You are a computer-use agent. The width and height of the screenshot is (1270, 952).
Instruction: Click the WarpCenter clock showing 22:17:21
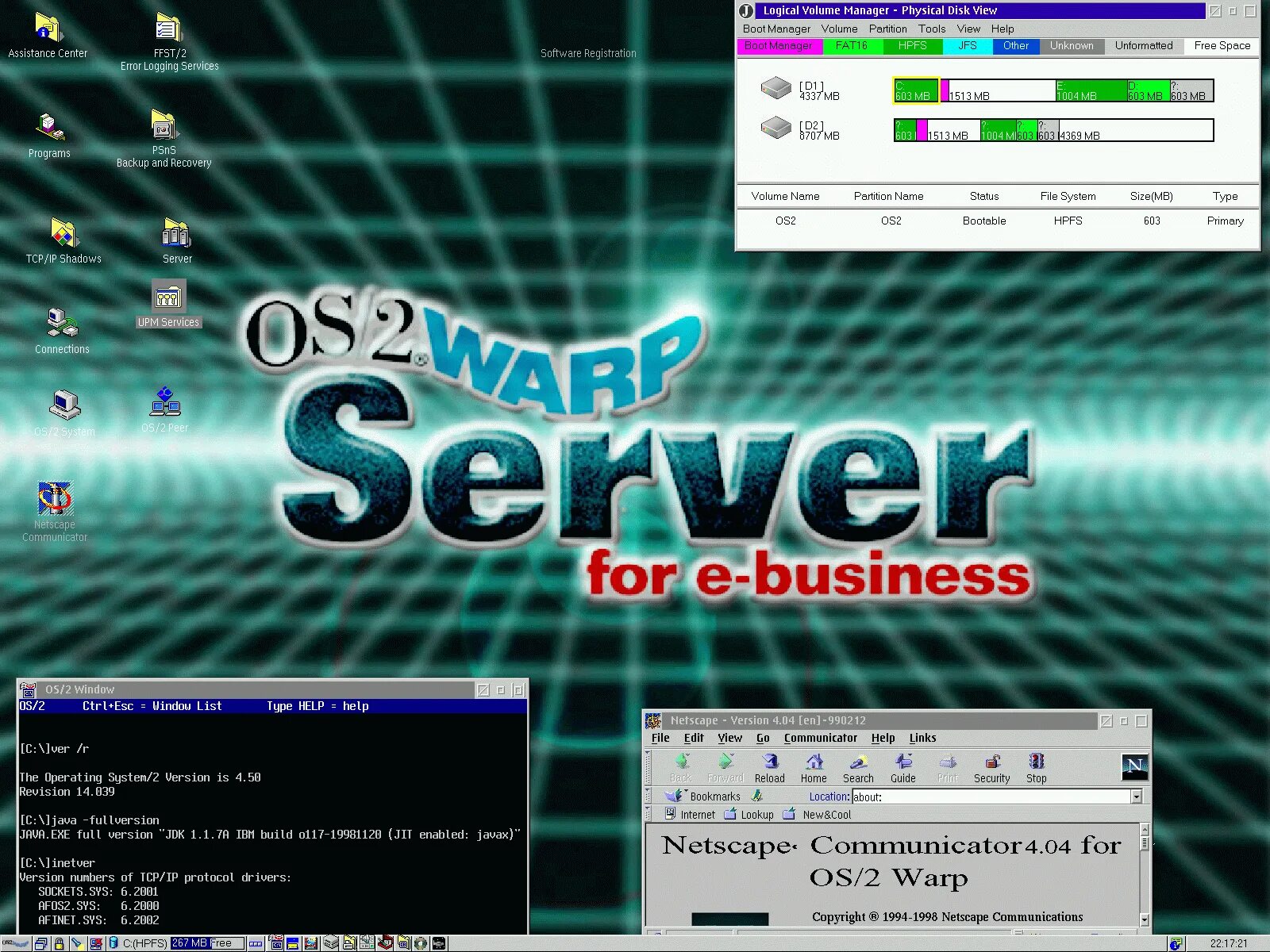point(1228,943)
